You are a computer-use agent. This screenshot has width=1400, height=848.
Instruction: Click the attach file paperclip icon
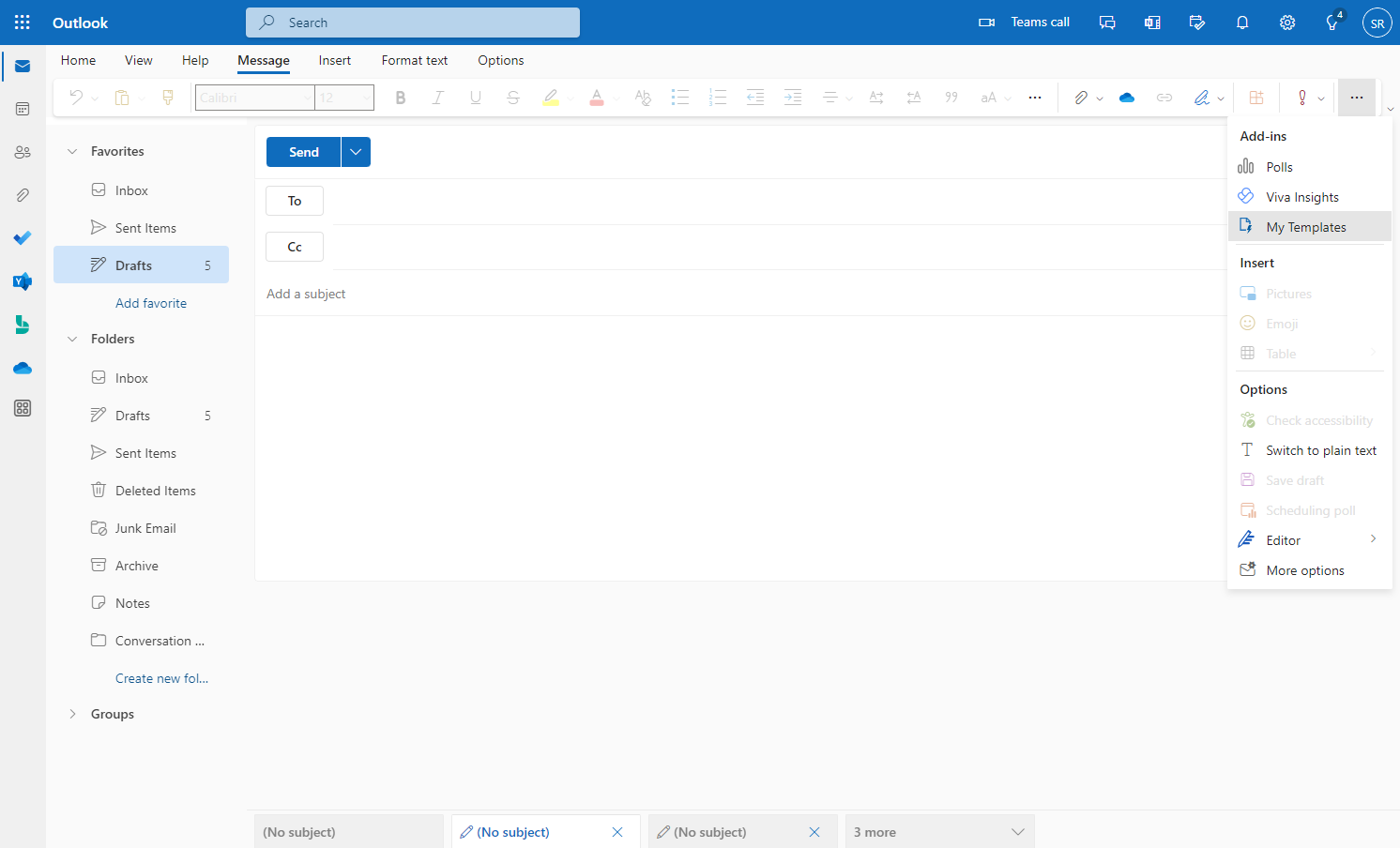pos(1081,98)
